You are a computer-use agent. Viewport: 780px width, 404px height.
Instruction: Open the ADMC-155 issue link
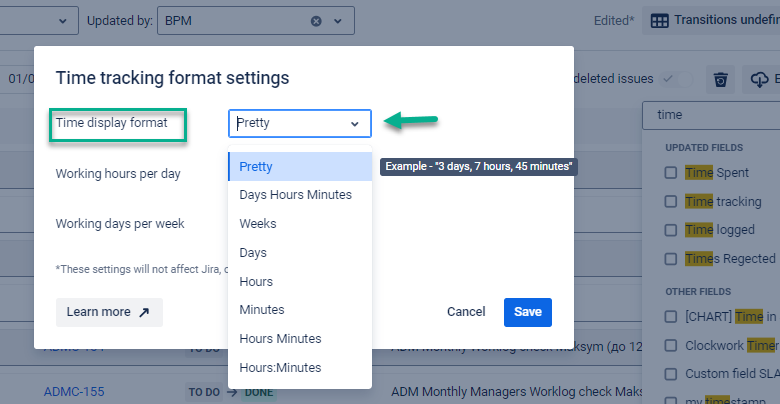[x=75, y=391]
